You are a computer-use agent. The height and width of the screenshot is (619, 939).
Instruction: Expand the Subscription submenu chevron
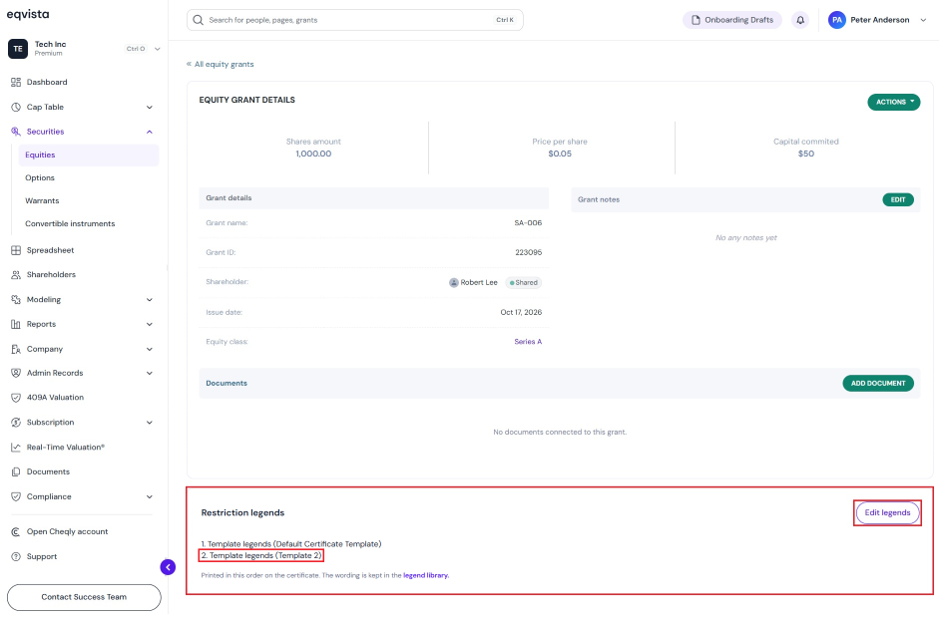pyautogui.click(x=150, y=424)
